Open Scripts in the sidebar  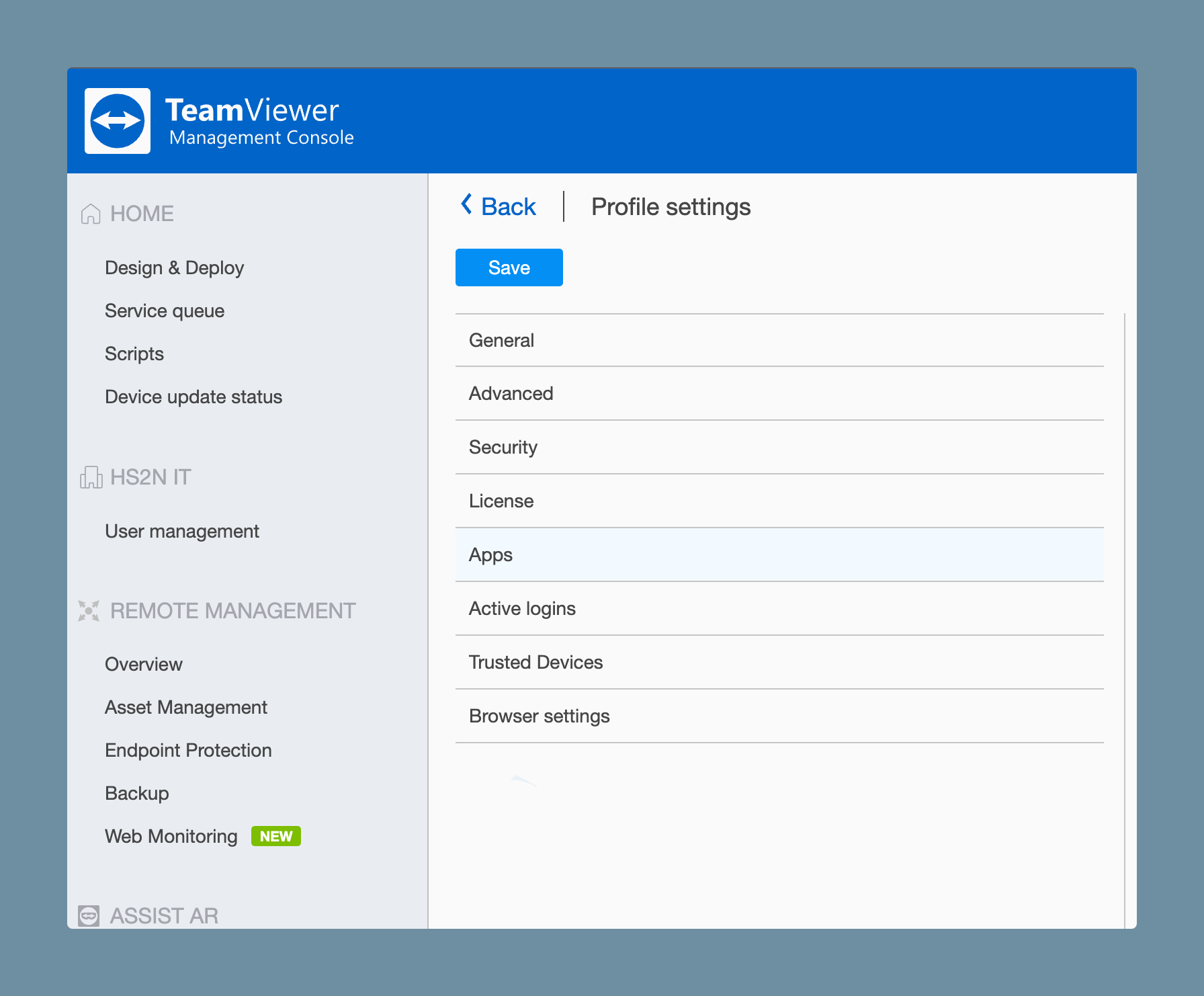134,354
